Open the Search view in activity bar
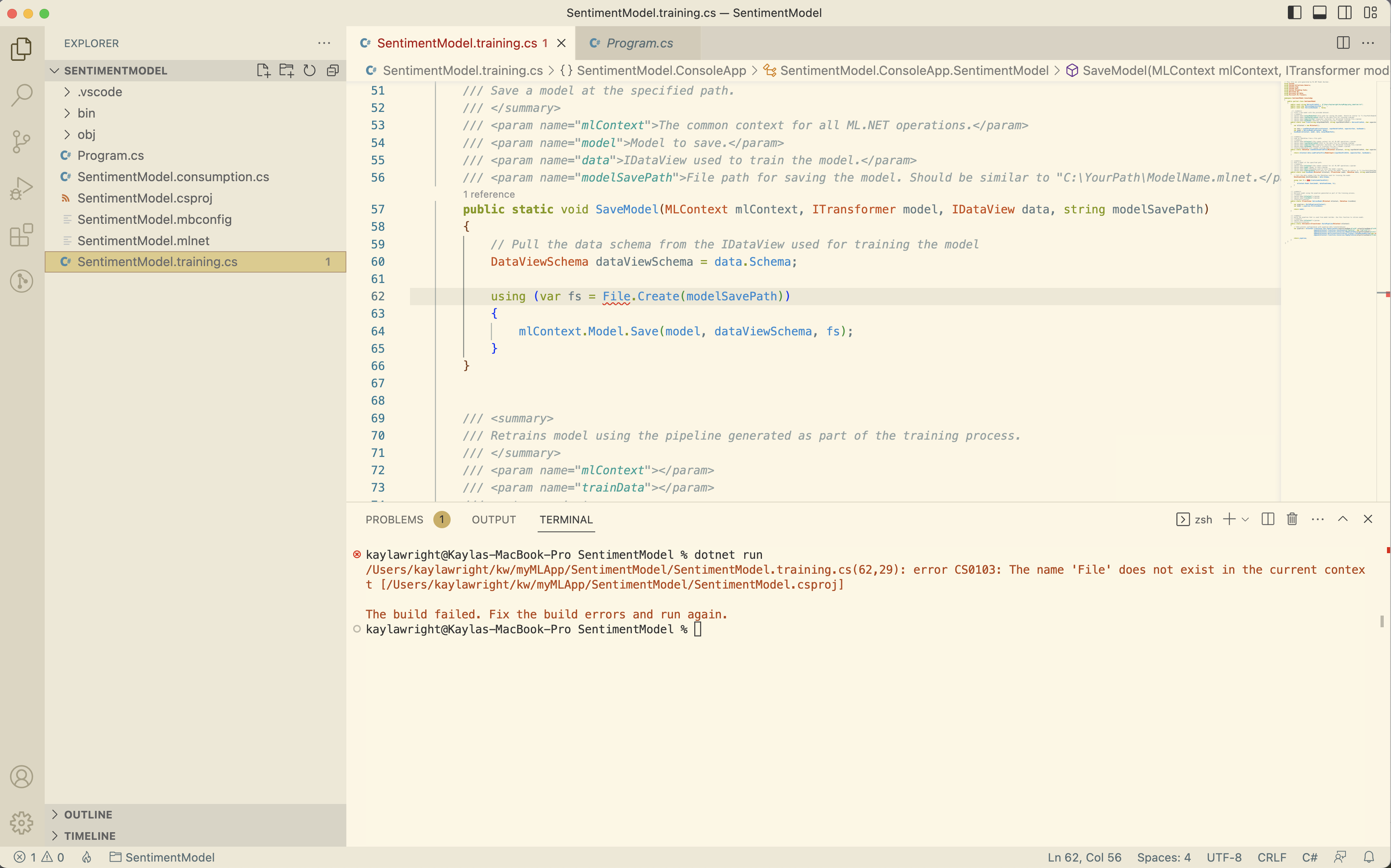The height and width of the screenshot is (868, 1391). [21, 95]
